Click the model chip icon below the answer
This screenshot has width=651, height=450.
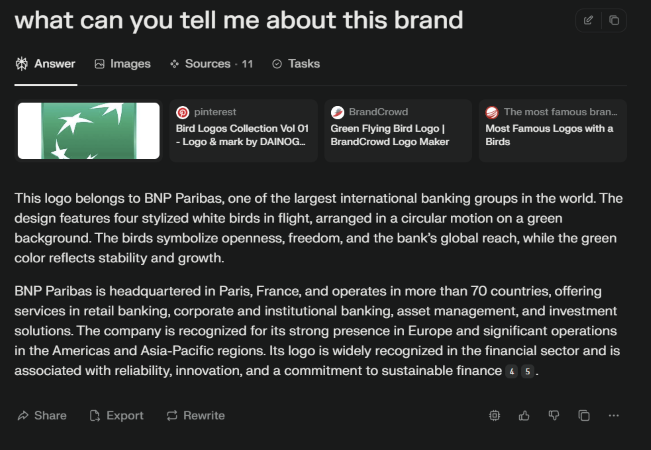(494, 415)
